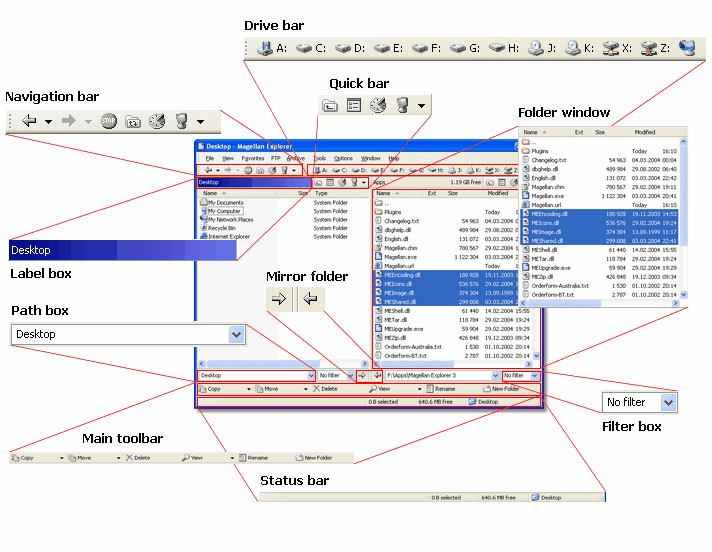
Task: Click forward arrow in enlarged Navigation bar
Action: (x=69, y=121)
